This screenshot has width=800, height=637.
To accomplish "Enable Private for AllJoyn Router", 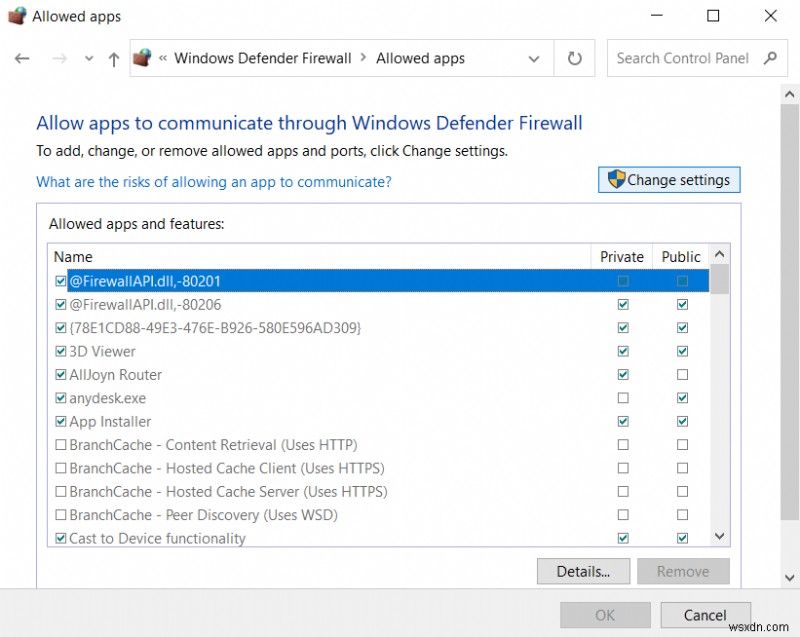I will (623, 375).
